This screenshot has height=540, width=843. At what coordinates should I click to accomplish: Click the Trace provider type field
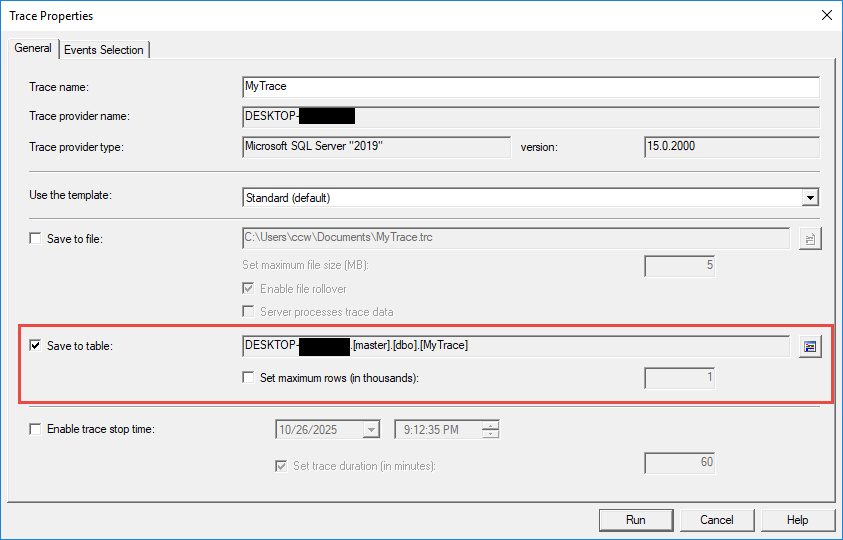(376, 147)
